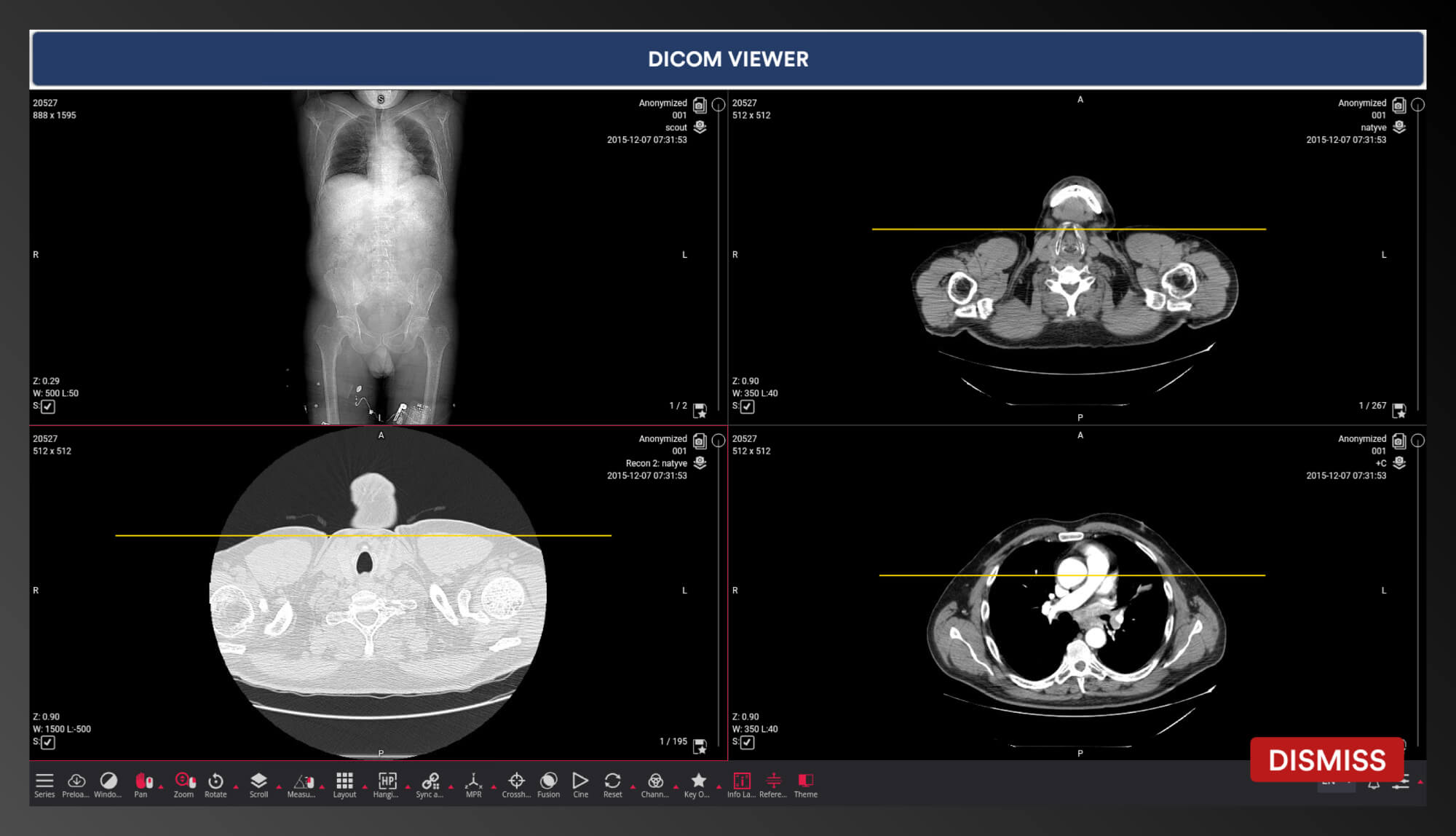Click the DISMISS button
Screen dimensions: 1456x836
(1324, 759)
